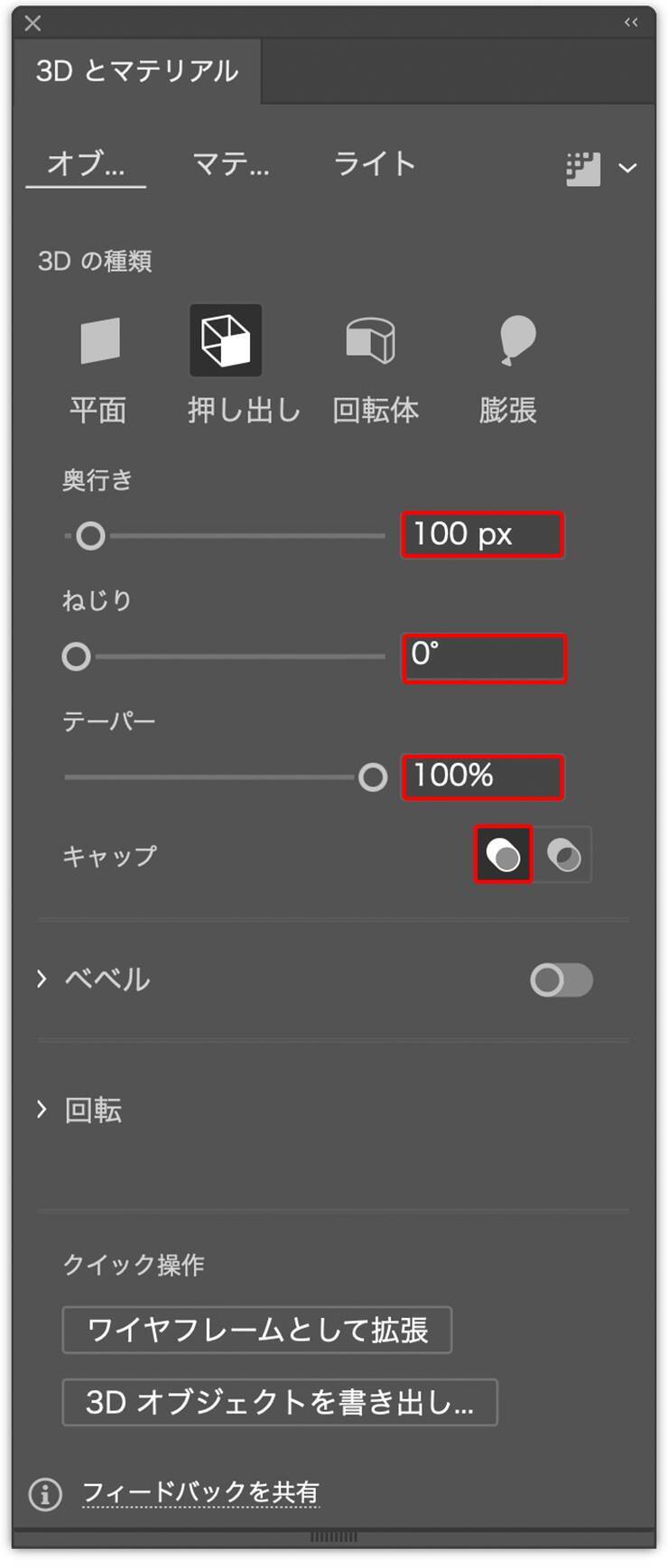Select the 回転体 (Revolve) 3D type icon

(371, 341)
